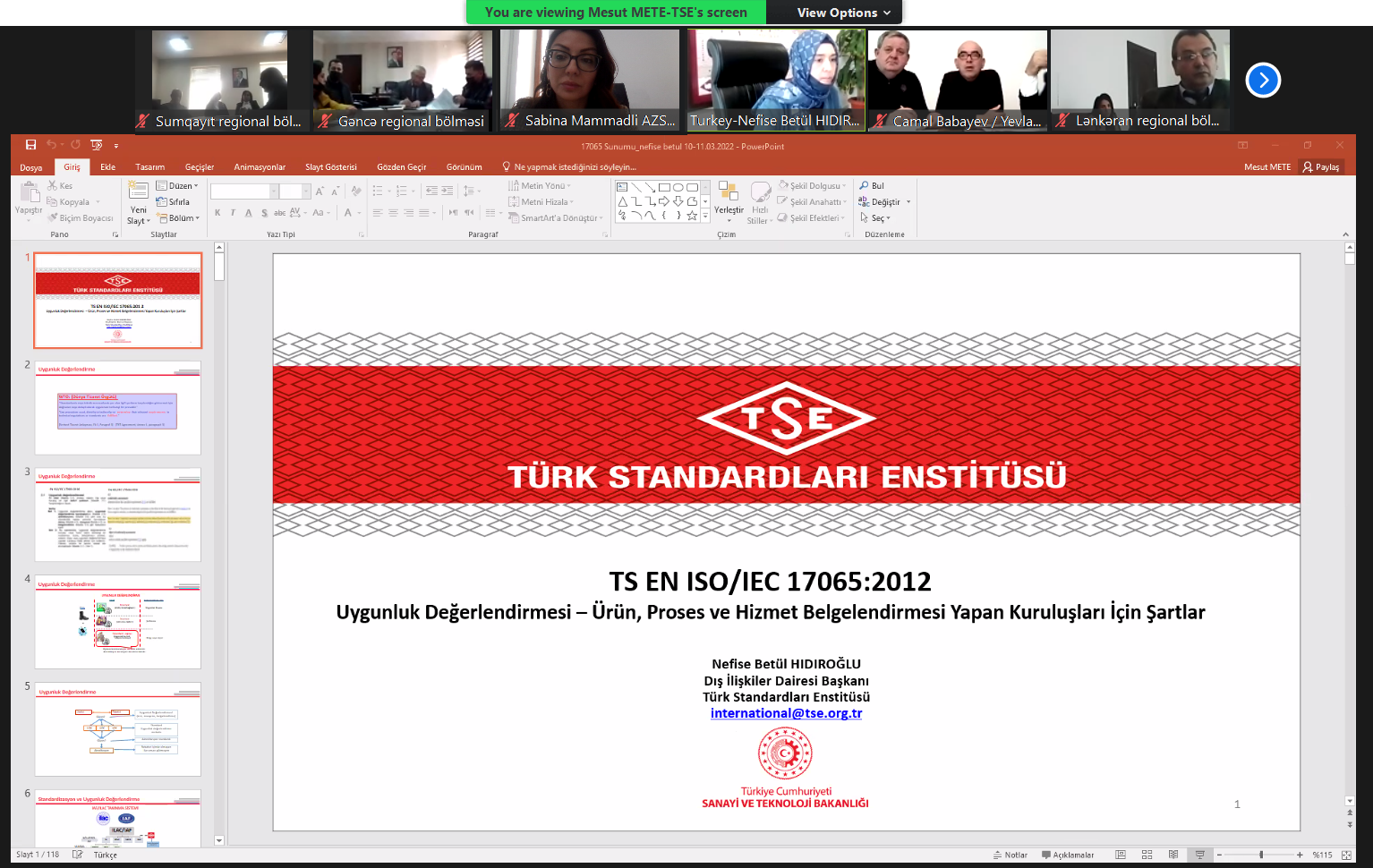Toggle underline formatting
The width and height of the screenshot is (1373, 868).
pyautogui.click(x=249, y=213)
